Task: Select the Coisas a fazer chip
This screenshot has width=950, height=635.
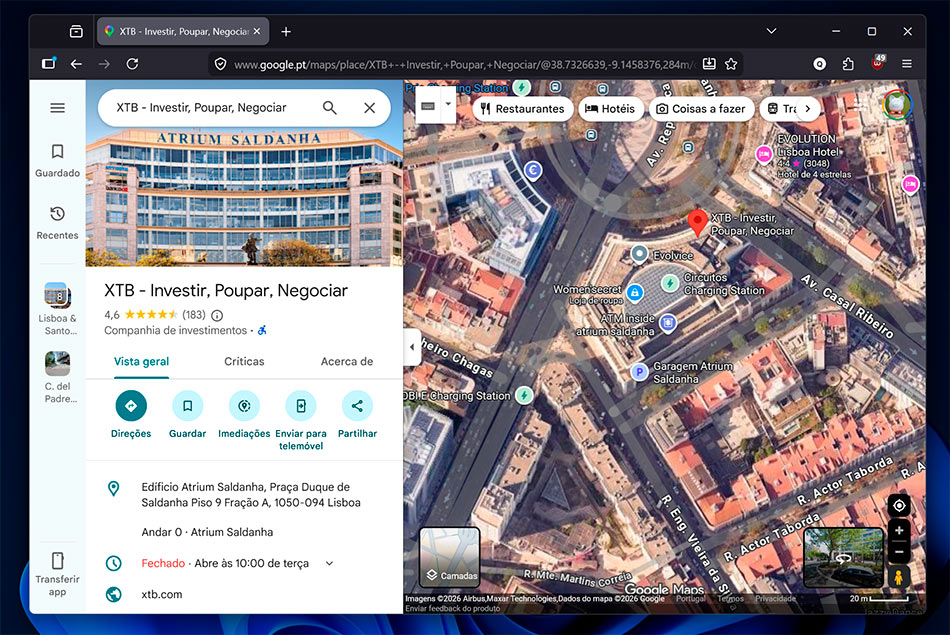Action: 701,109
